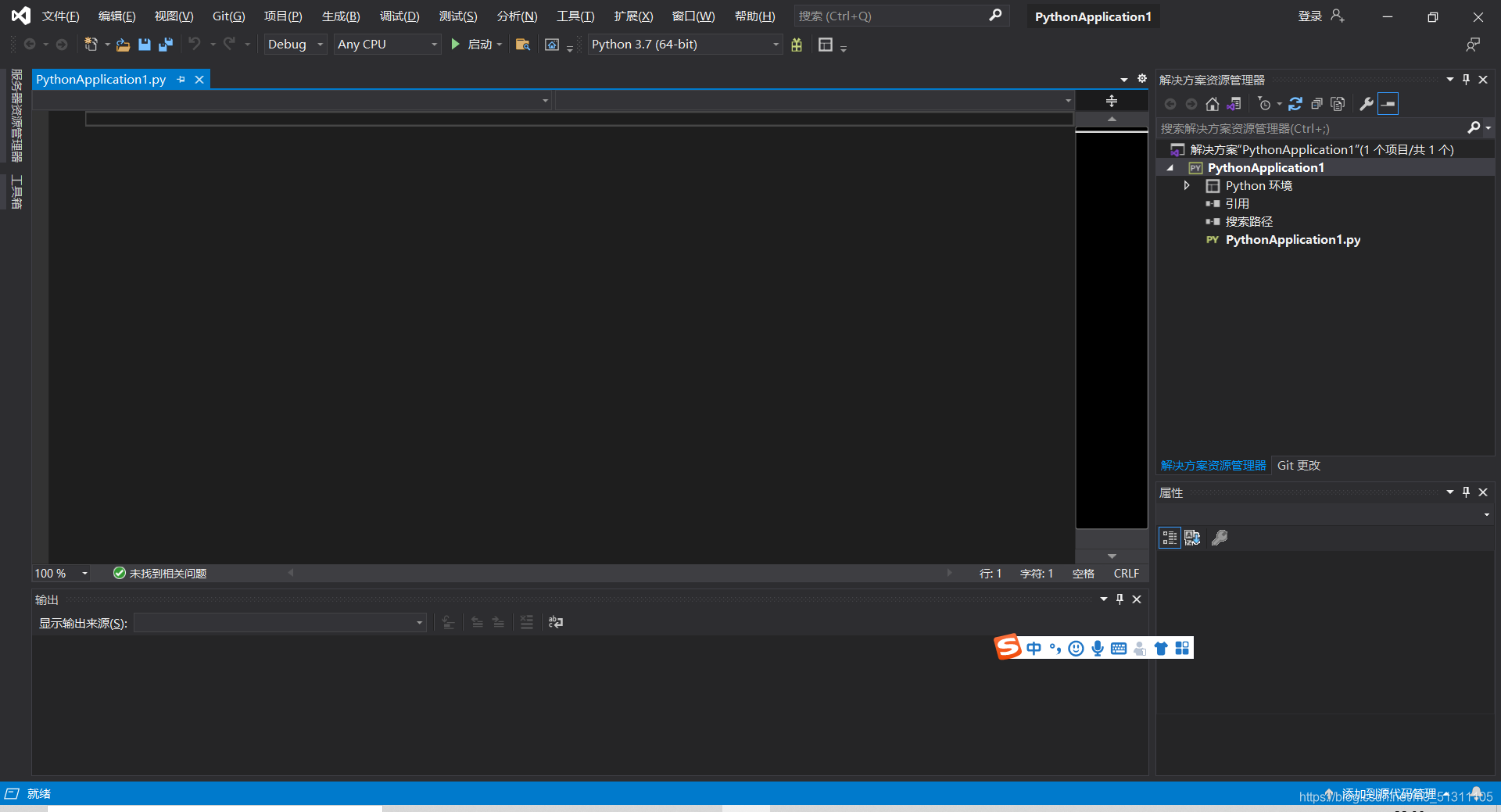The image size is (1501, 812).
Task: Click the split editor icon above the scrollbar
Action: (x=1112, y=101)
